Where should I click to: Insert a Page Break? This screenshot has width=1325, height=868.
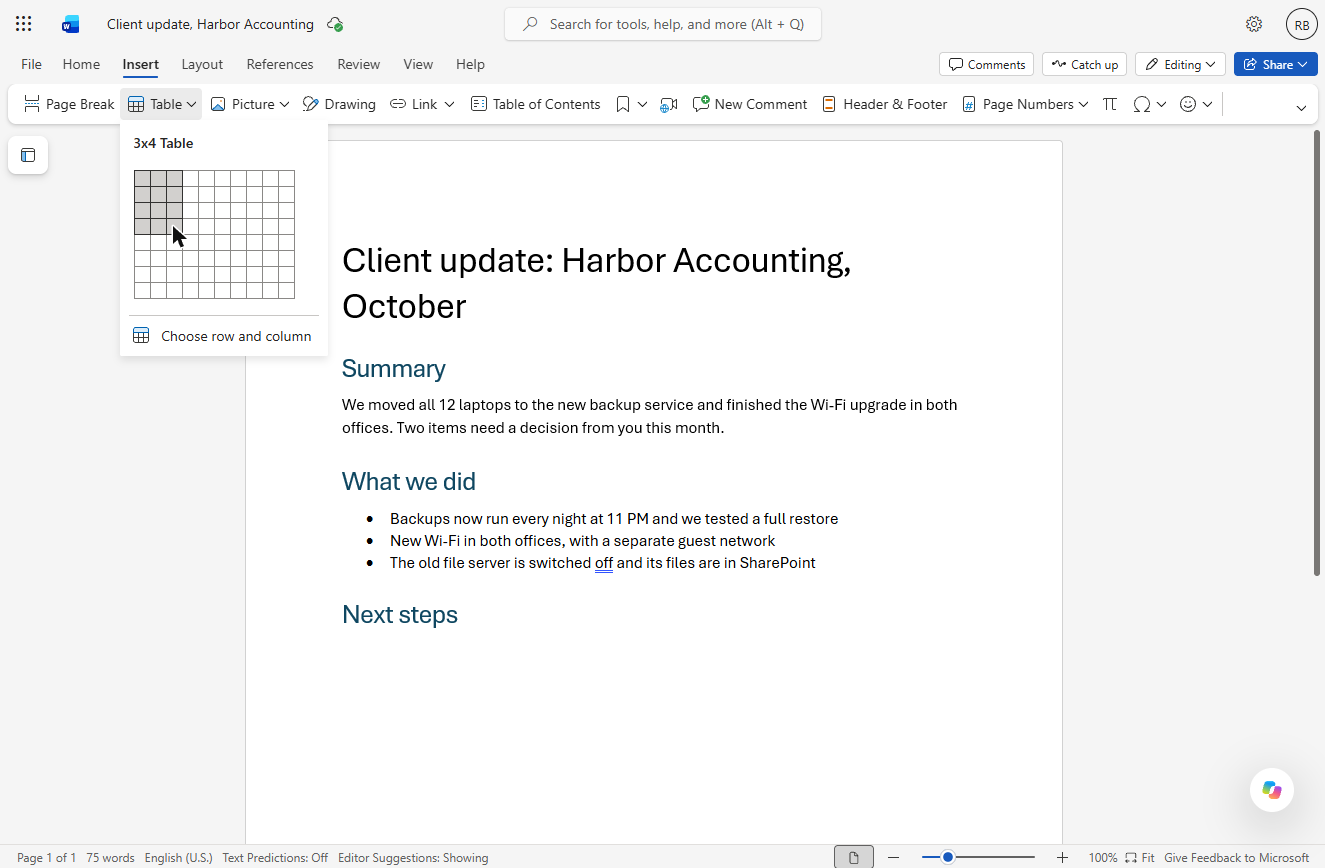click(x=69, y=104)
